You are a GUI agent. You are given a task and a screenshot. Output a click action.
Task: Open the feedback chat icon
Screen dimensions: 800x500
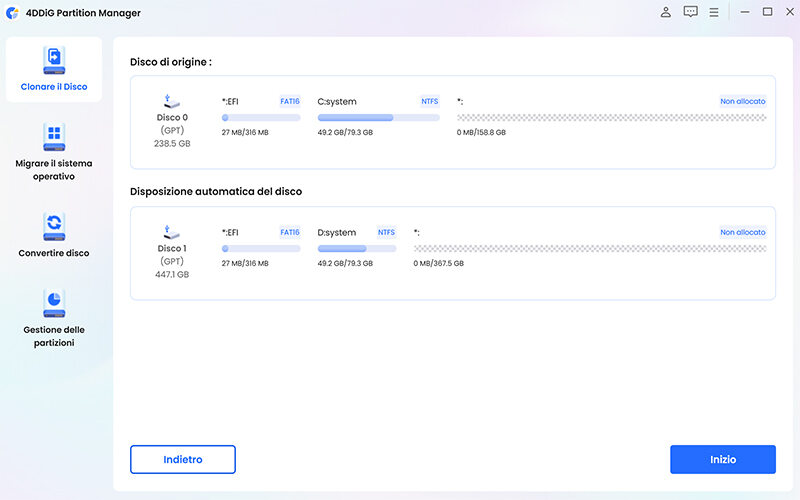point(690,12)
